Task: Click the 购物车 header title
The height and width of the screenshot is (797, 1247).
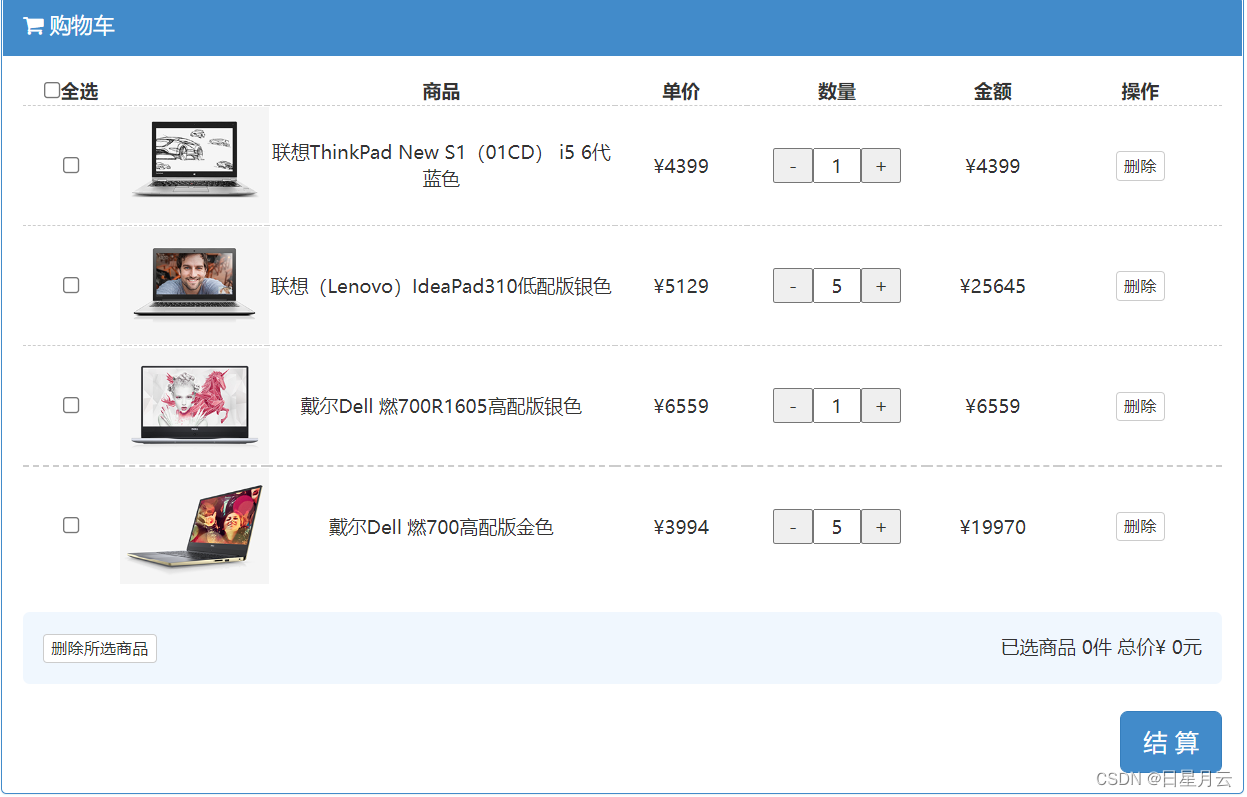Action: [82, 26]
